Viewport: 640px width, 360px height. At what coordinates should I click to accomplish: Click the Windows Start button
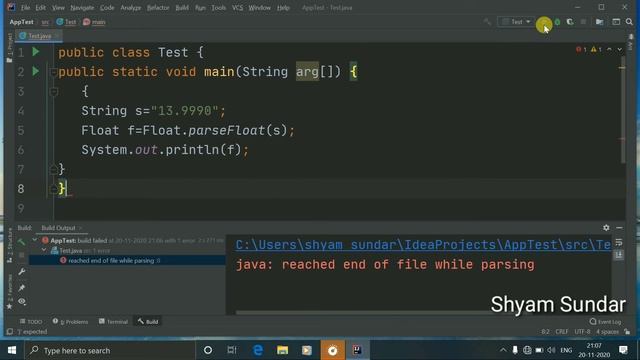(x=12, y=350)
